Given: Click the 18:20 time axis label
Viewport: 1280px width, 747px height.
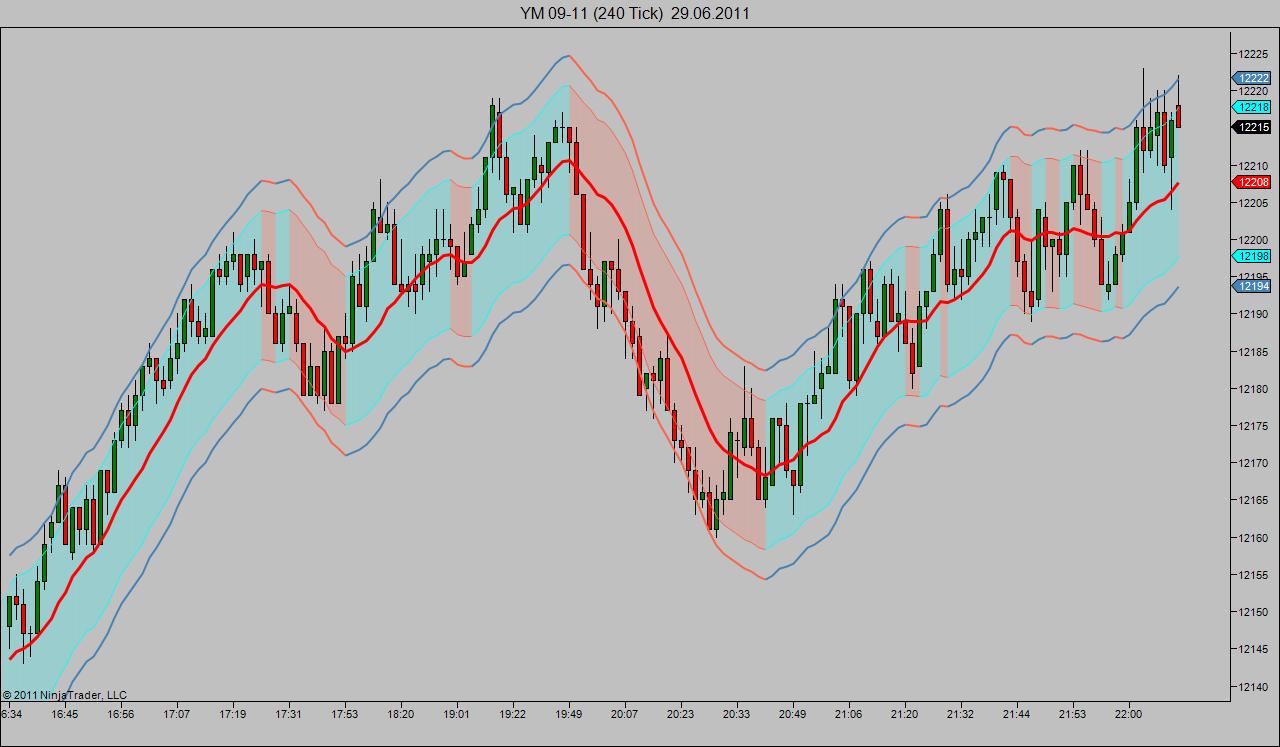Looking at the screenshot, I should [401, 715].
